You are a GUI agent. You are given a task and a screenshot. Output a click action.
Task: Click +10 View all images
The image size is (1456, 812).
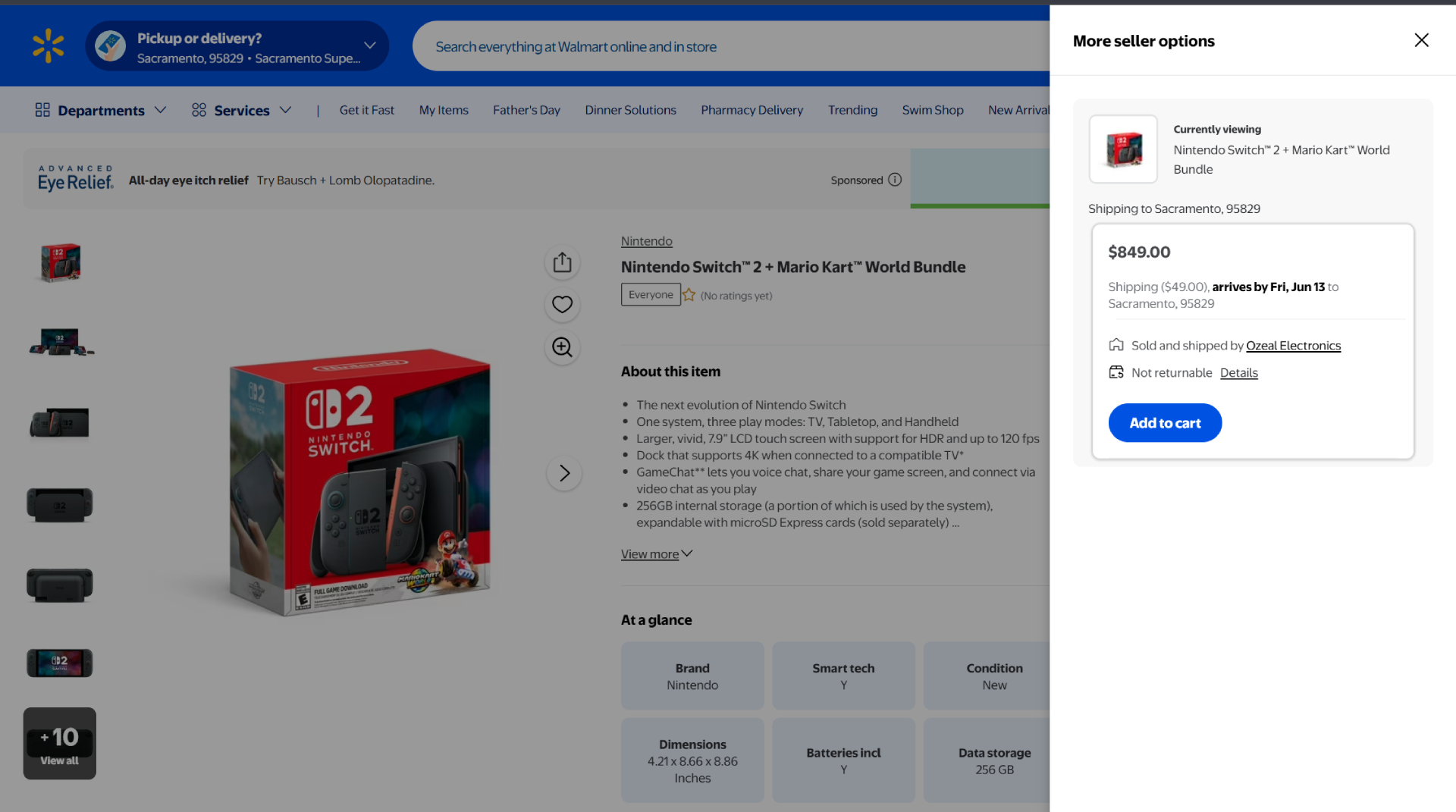pyautogui.click(x=60, y=743)
